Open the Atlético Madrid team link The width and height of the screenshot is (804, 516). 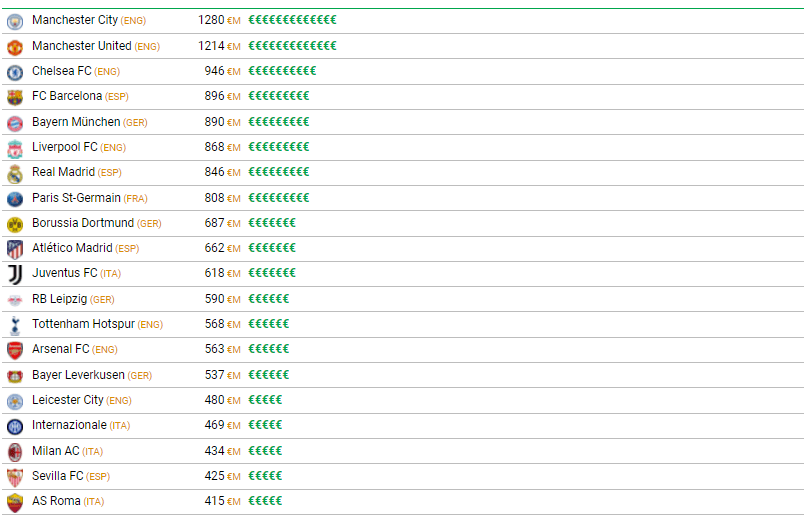(x=72, y=248)
